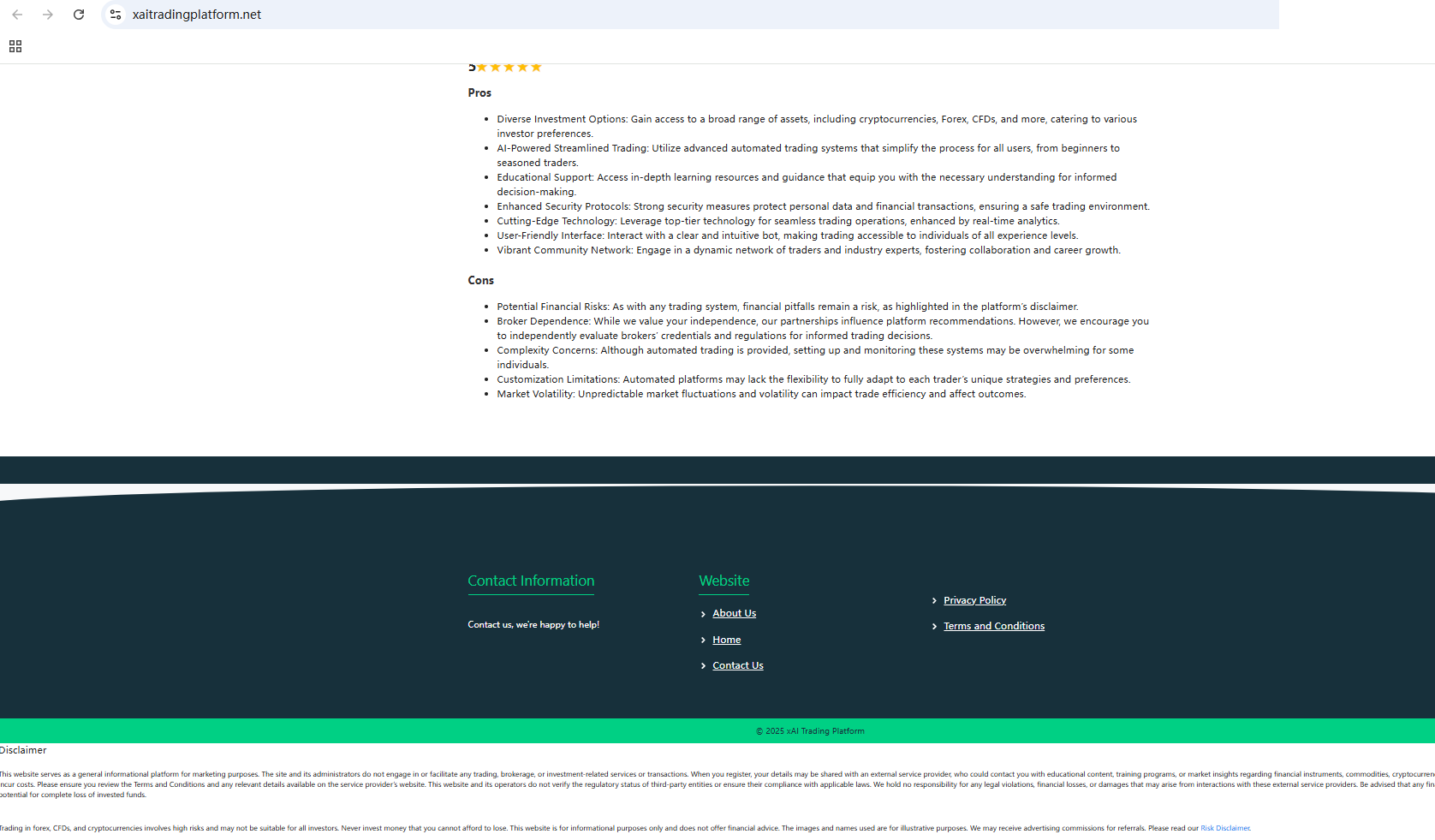Select the Cutting-Edge Technology bullet
1435x840 pixels.
(x=777, y=221)
